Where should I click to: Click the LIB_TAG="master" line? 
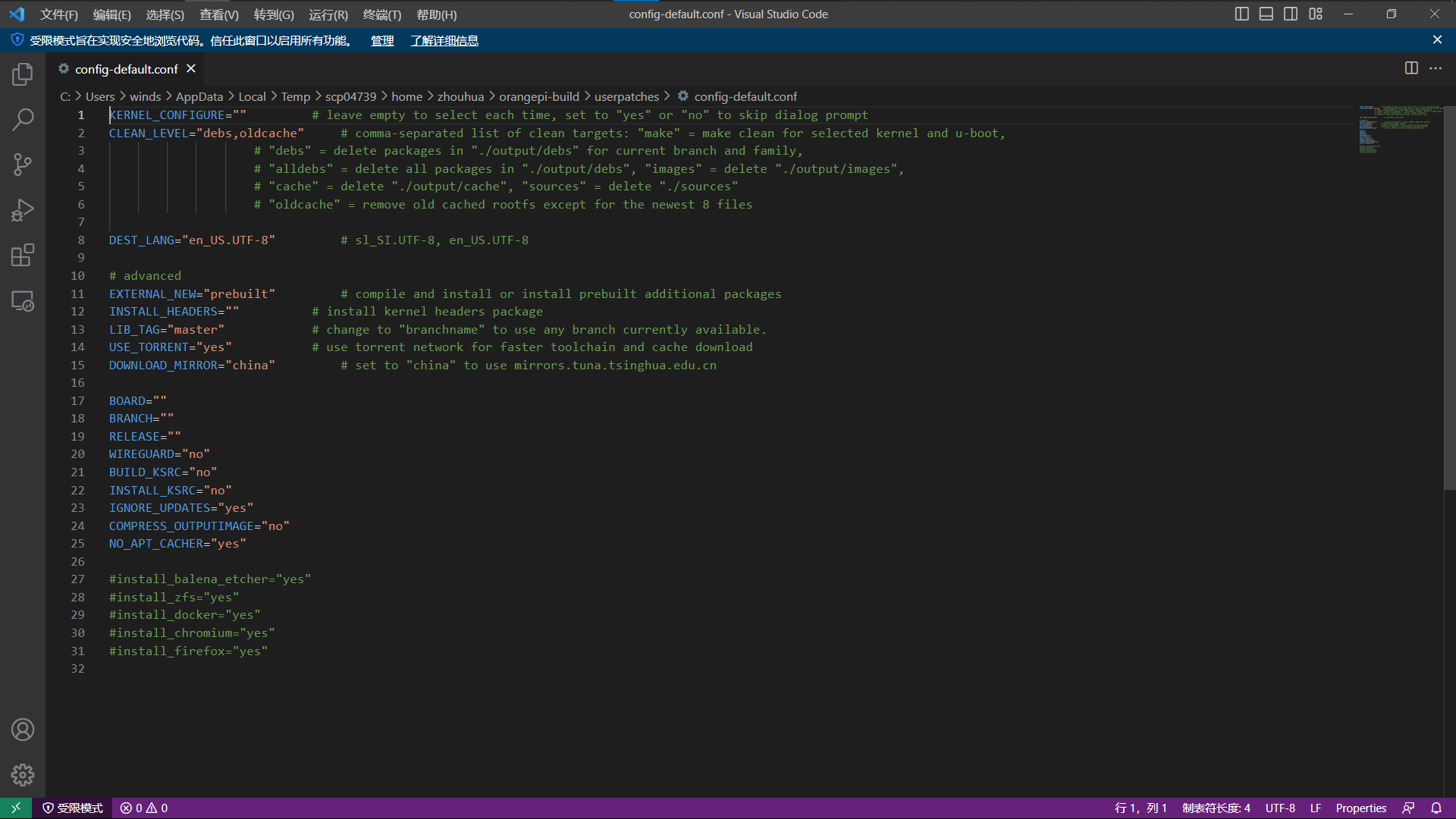pos(167,329)
